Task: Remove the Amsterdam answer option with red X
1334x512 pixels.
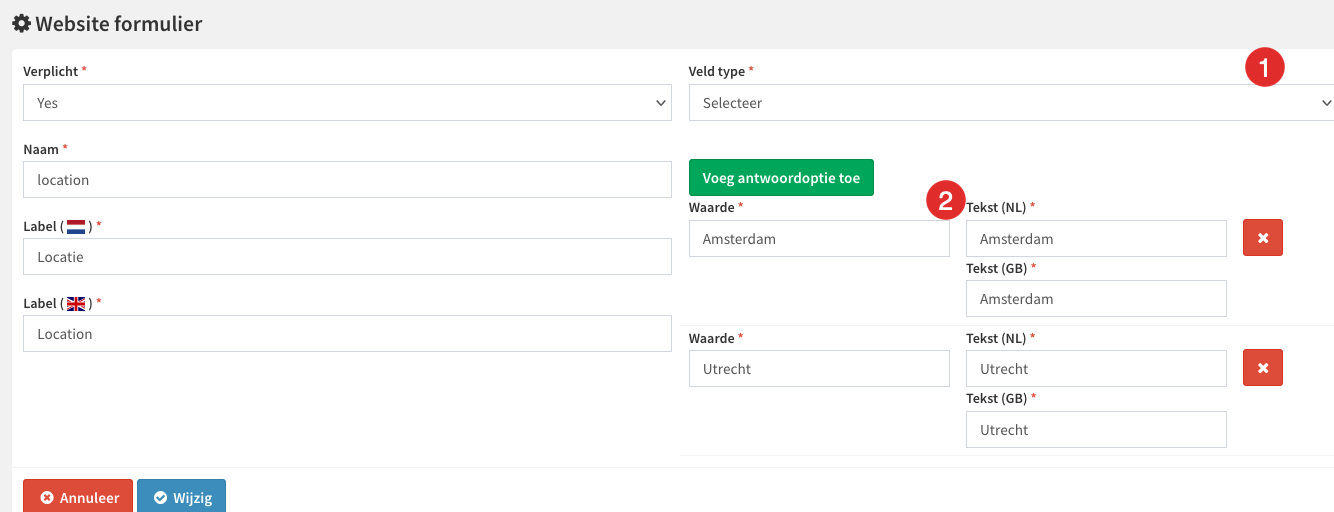Action: click(x=1263, y=238)
